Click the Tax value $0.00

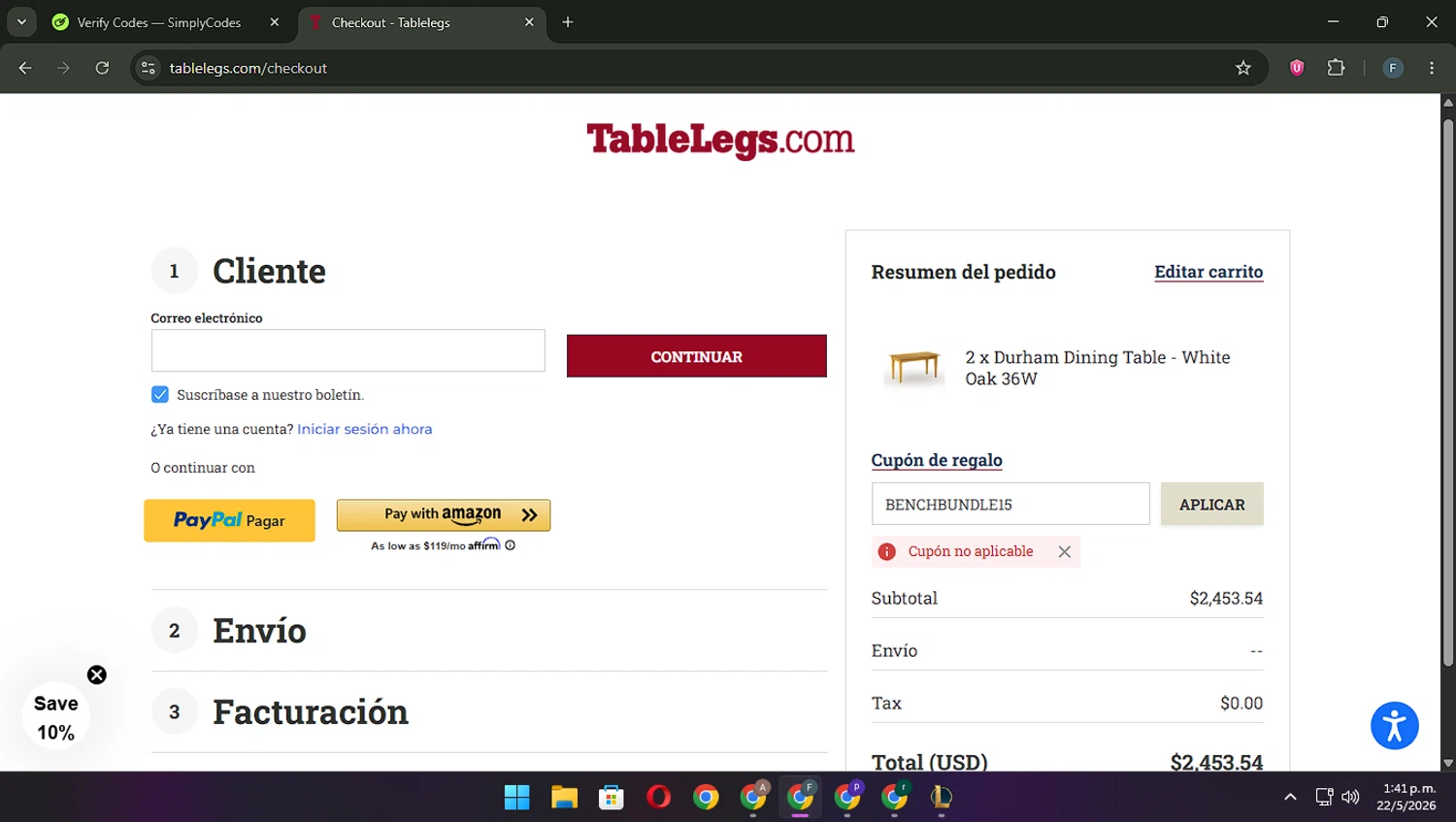point(1241,703)
